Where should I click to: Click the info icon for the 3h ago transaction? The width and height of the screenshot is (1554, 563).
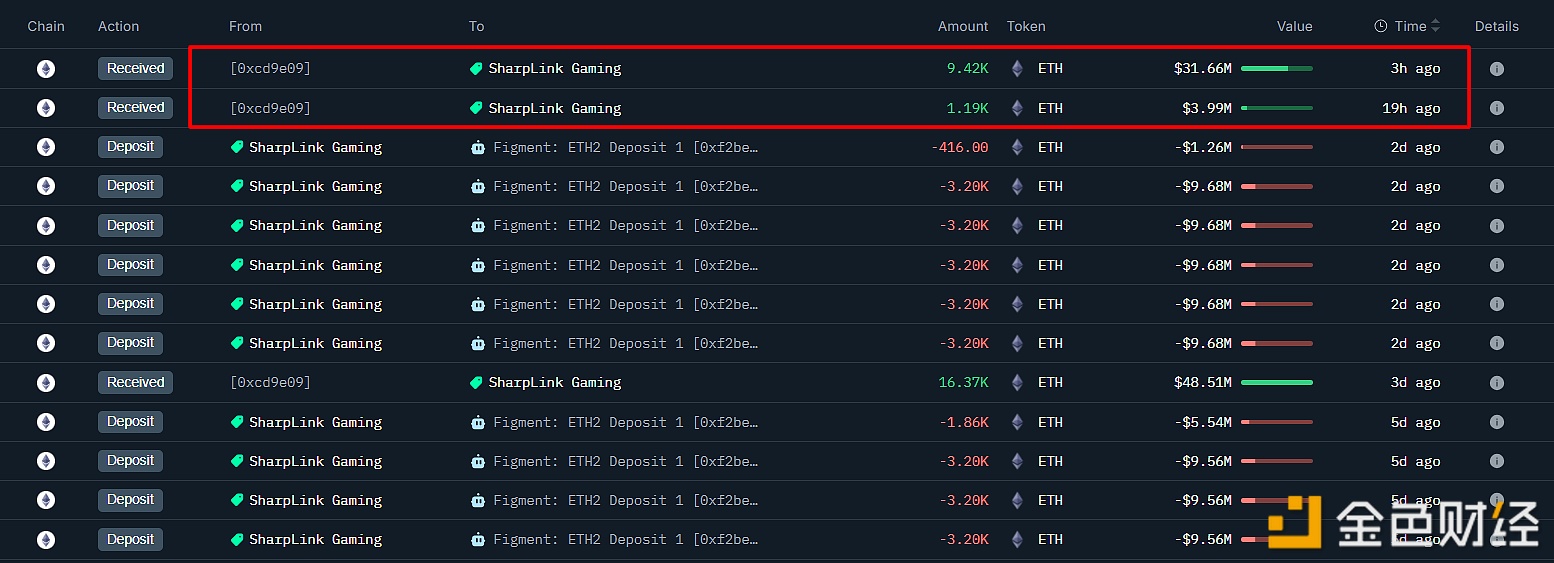click(1496, 69)
